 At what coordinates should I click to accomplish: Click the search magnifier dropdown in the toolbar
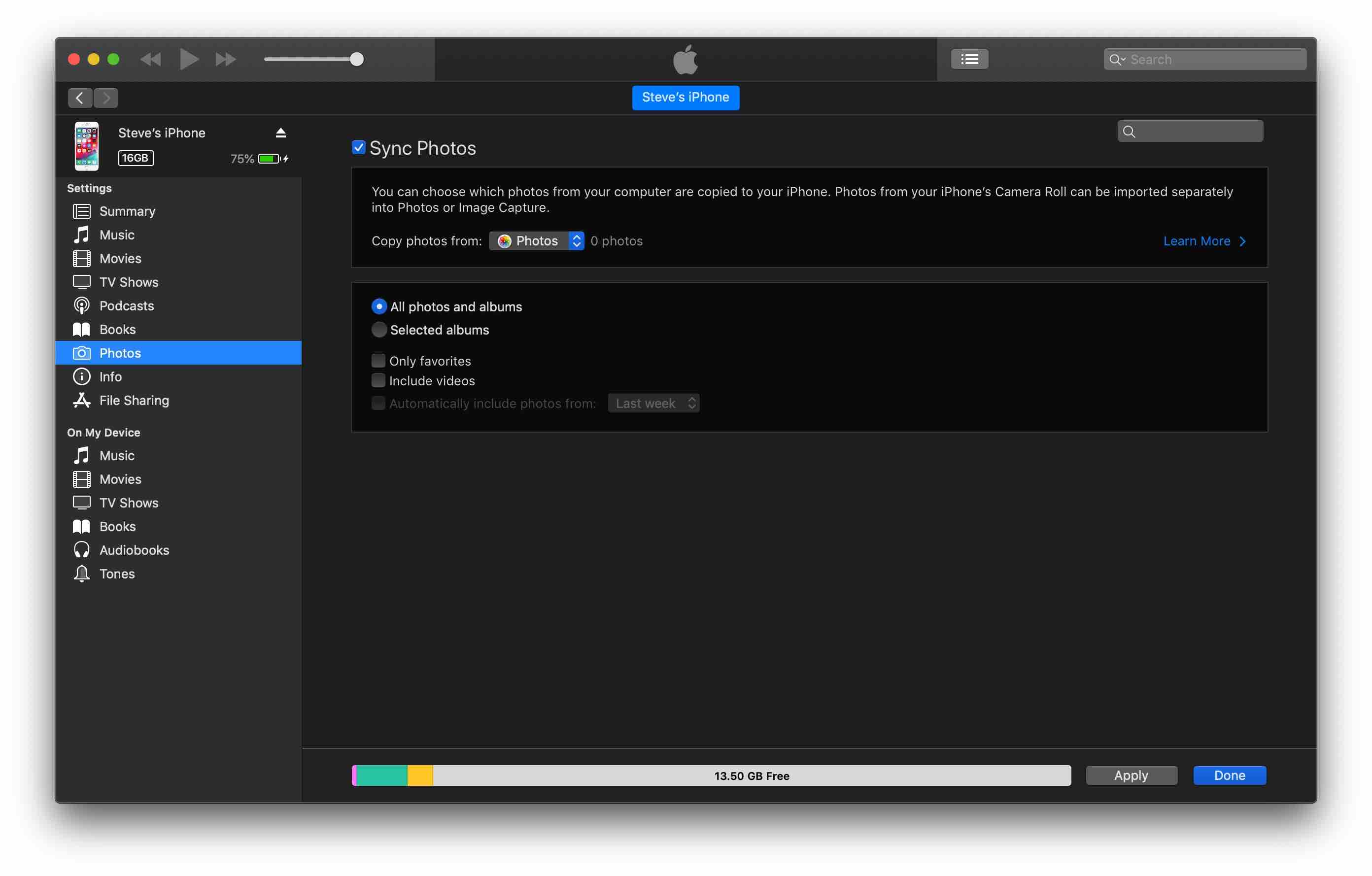[1117, 59]
